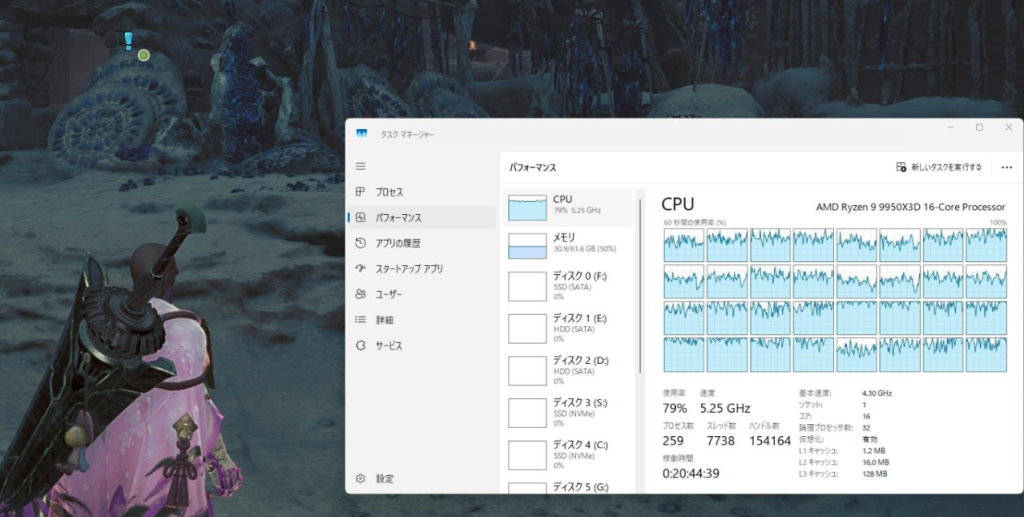Click the green circle marker in game
Screen dimensions: 1024x517
(x=144, y=55)
